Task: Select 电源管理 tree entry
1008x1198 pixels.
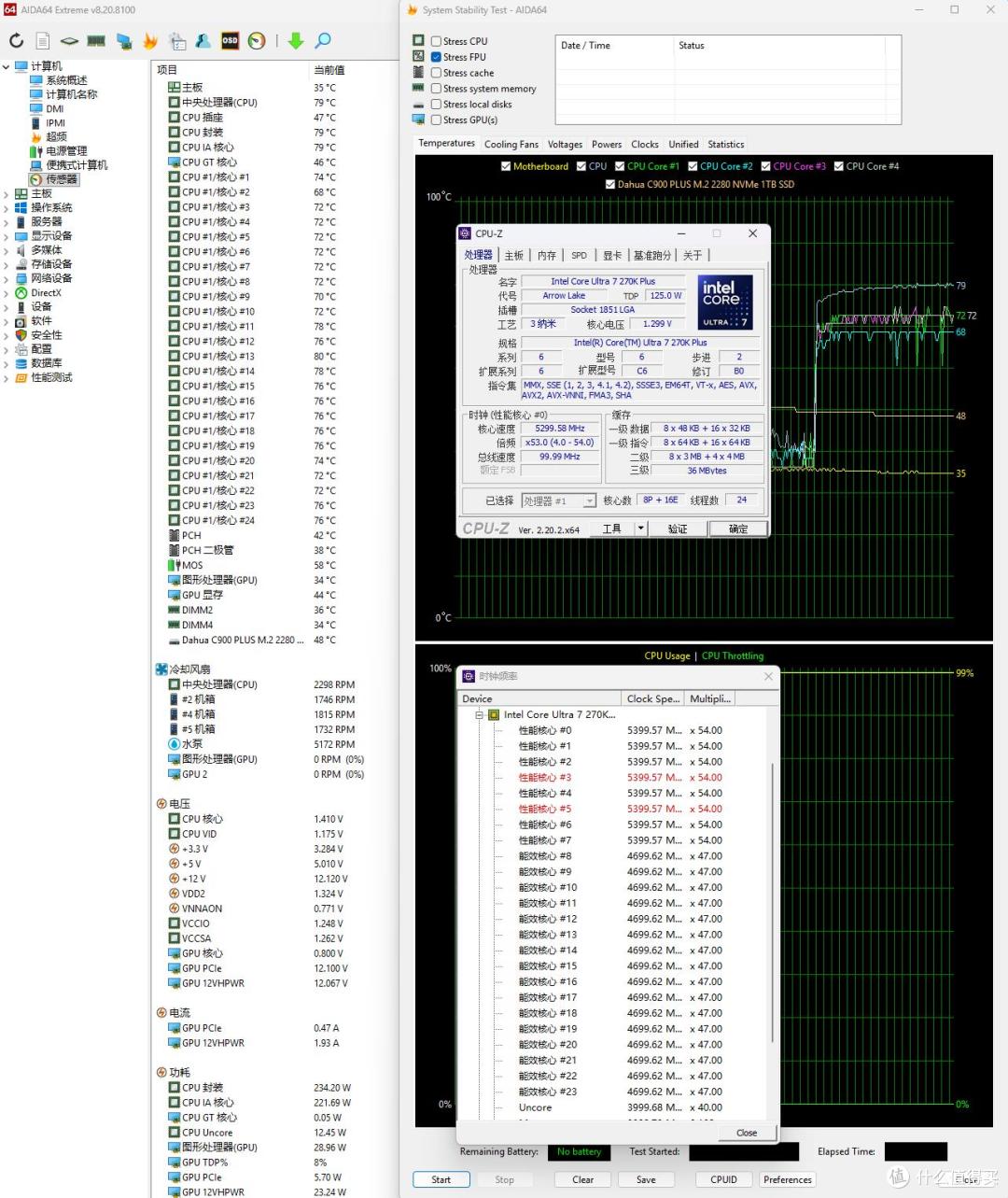Action: pos(66,150)
